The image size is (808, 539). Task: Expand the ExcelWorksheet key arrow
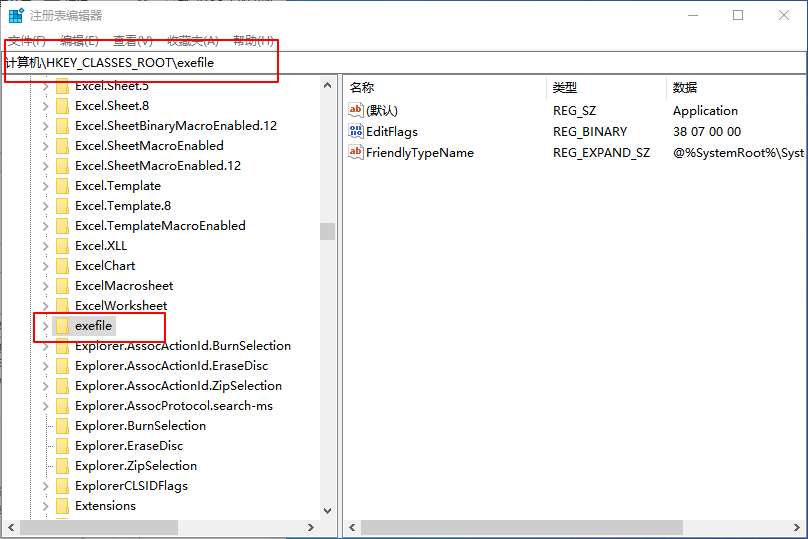pyautogui.click(x=45, y=306)
